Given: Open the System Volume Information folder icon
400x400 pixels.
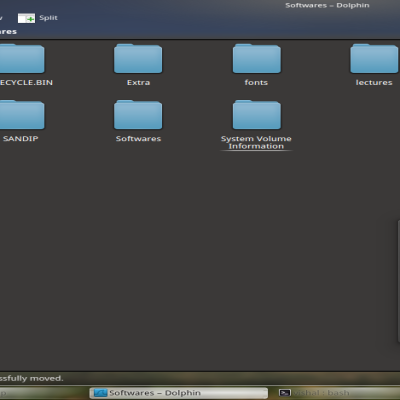Looking at the screenshot, I should [x=257, y=115].
